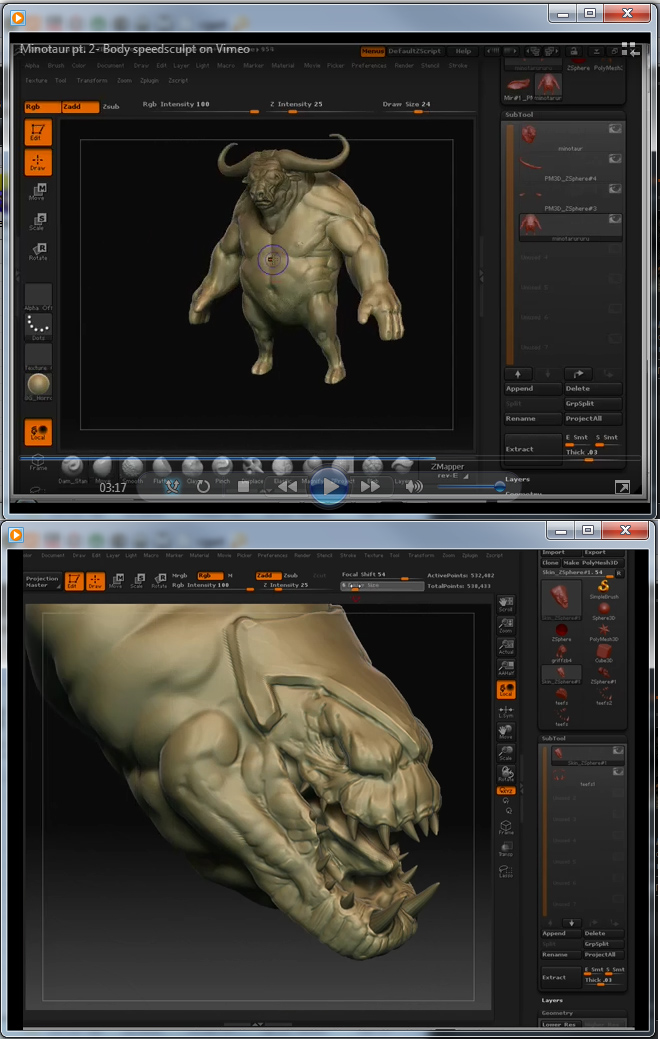Click the Scale view icon in the creature-head window's right shelf

506,753
